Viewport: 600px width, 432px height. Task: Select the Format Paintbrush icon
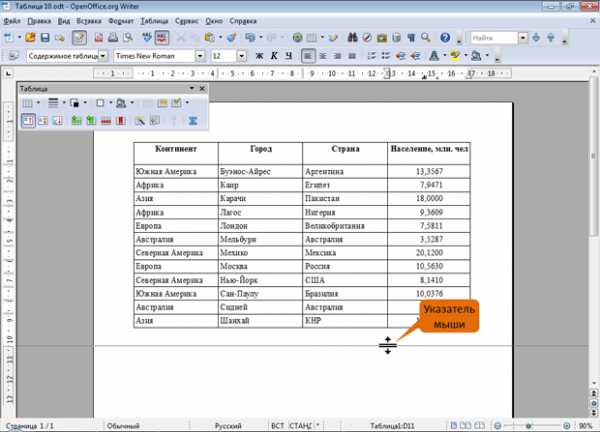[231, 37]
